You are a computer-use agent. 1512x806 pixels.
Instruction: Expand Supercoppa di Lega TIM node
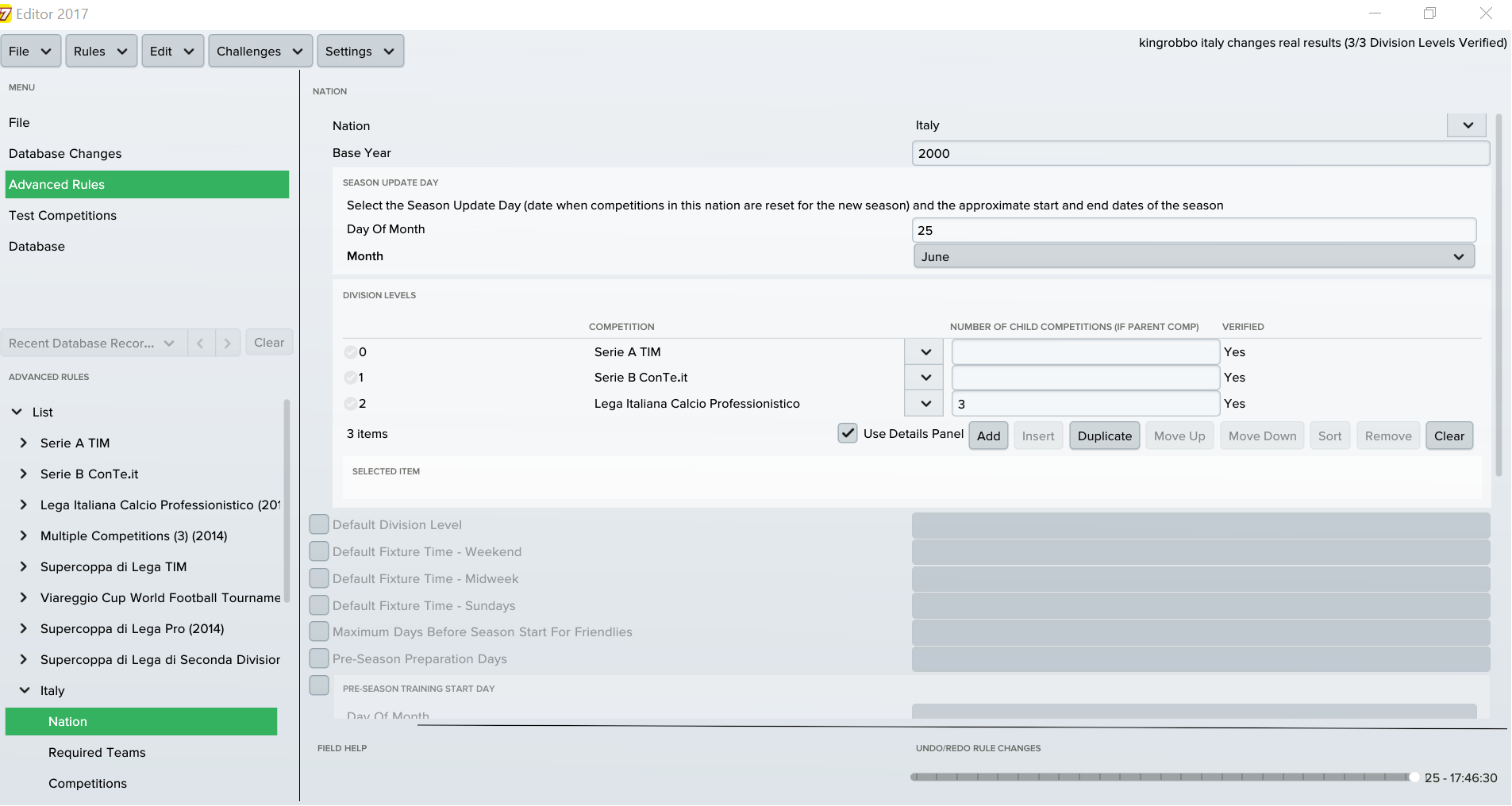(x=23, y=566)
